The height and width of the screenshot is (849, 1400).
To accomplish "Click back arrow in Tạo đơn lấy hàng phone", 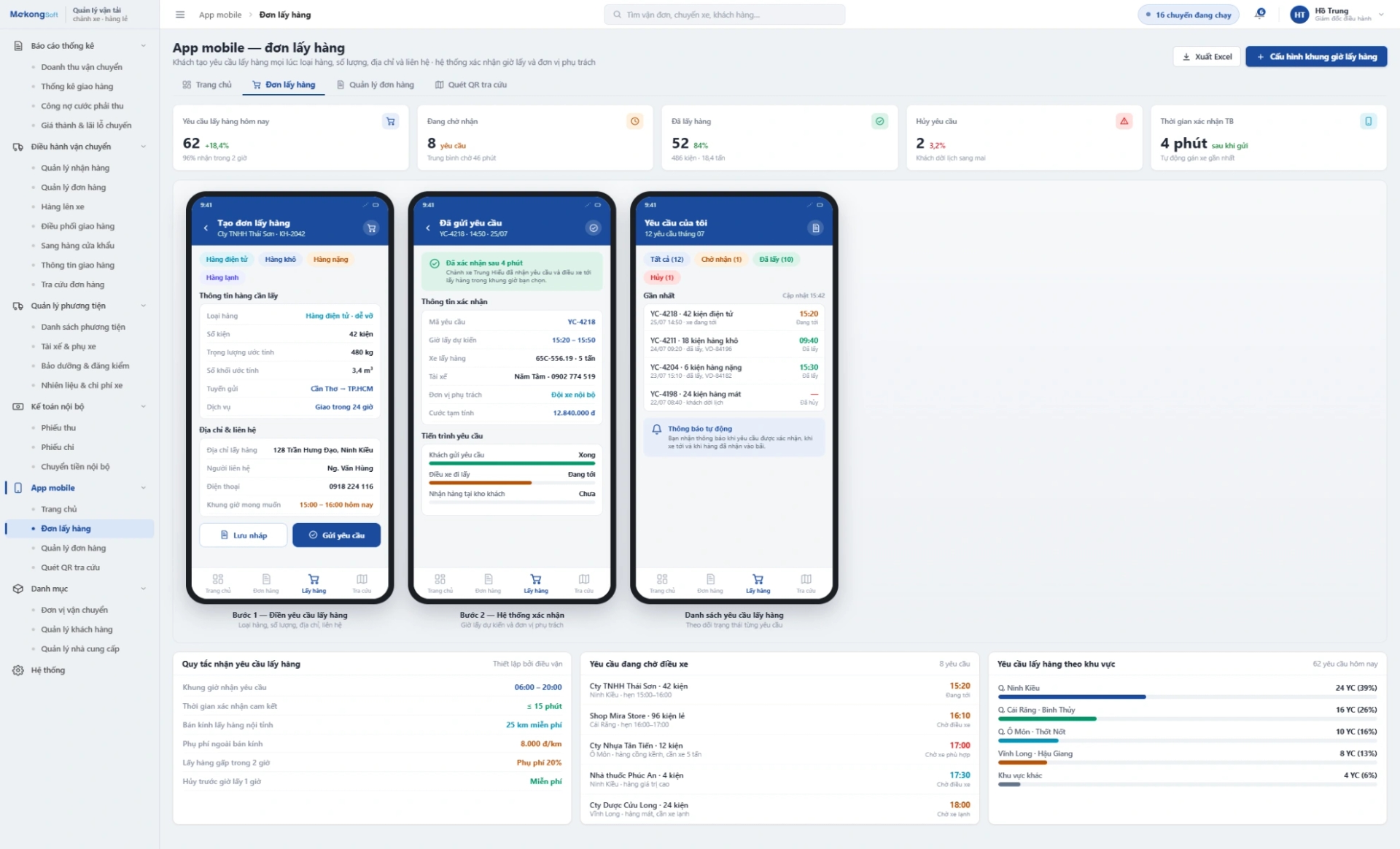I will tap(206, 228).
